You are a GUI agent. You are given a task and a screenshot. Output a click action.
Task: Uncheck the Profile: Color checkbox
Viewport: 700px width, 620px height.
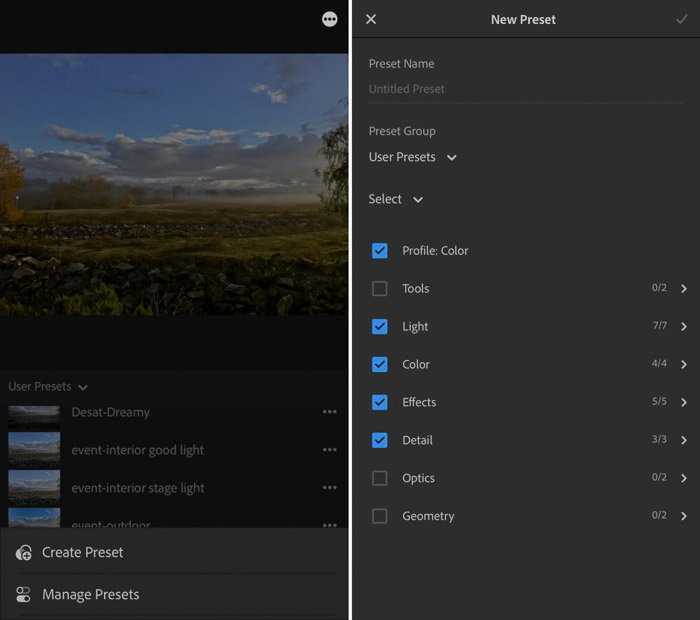click(x=379, y=250)
